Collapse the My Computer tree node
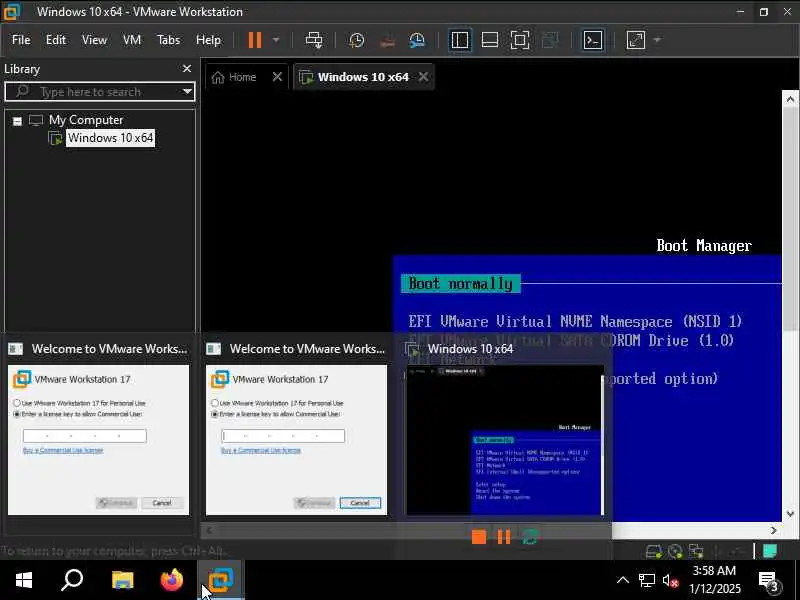Viewport: 800px width, 600px height. (17, 121)
